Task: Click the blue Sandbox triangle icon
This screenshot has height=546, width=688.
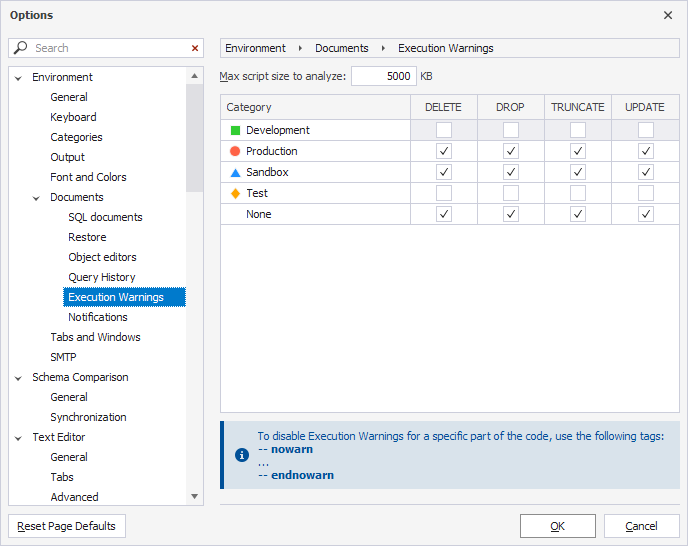Action: click(235, 172)
